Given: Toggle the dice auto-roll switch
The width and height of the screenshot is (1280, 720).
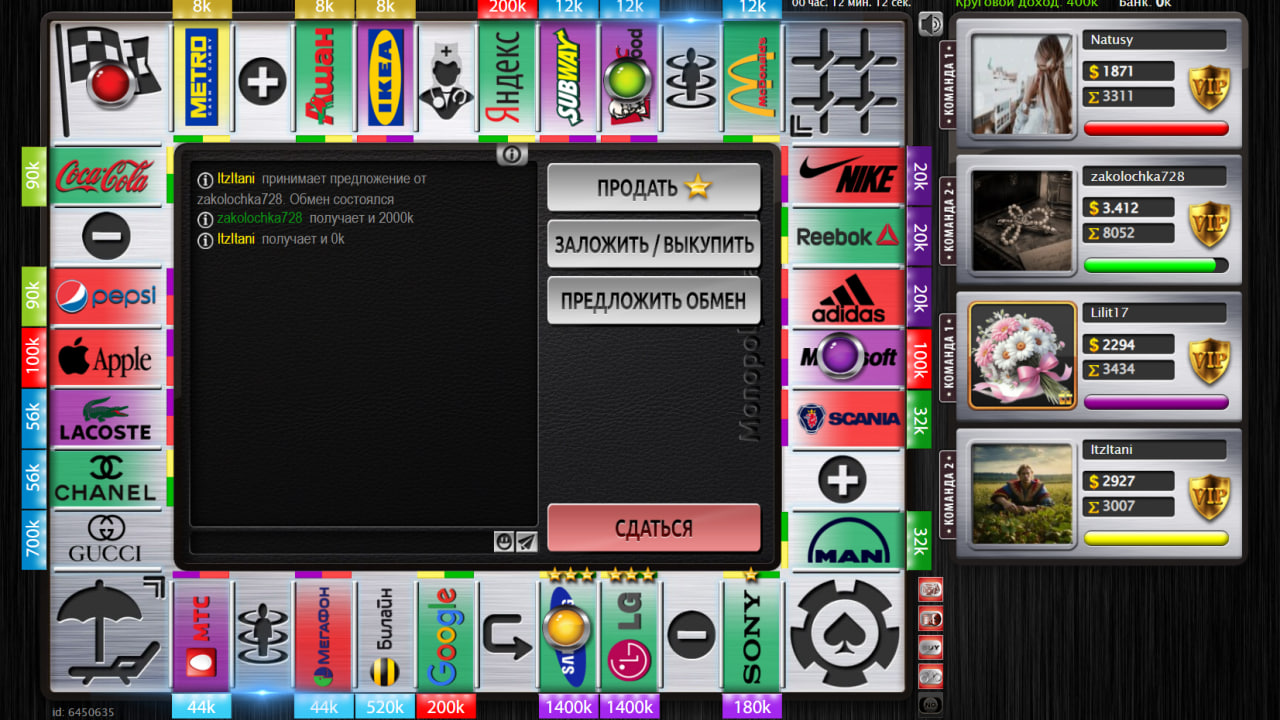Looking at the screenshot, I should click(x=931, y=590).
